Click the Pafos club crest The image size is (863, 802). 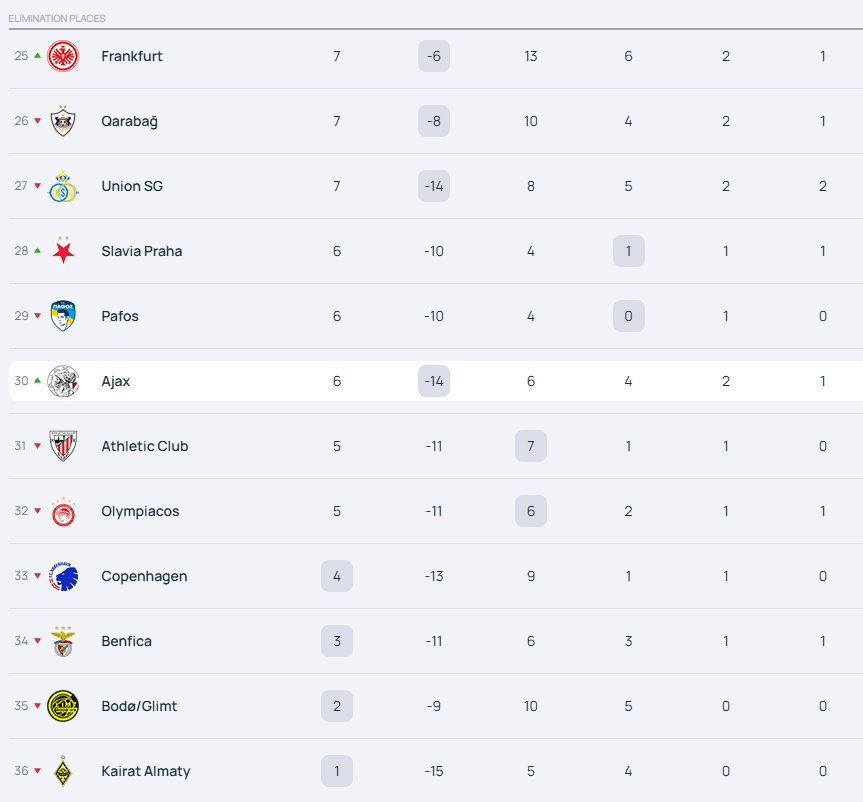tap(63, 316)
